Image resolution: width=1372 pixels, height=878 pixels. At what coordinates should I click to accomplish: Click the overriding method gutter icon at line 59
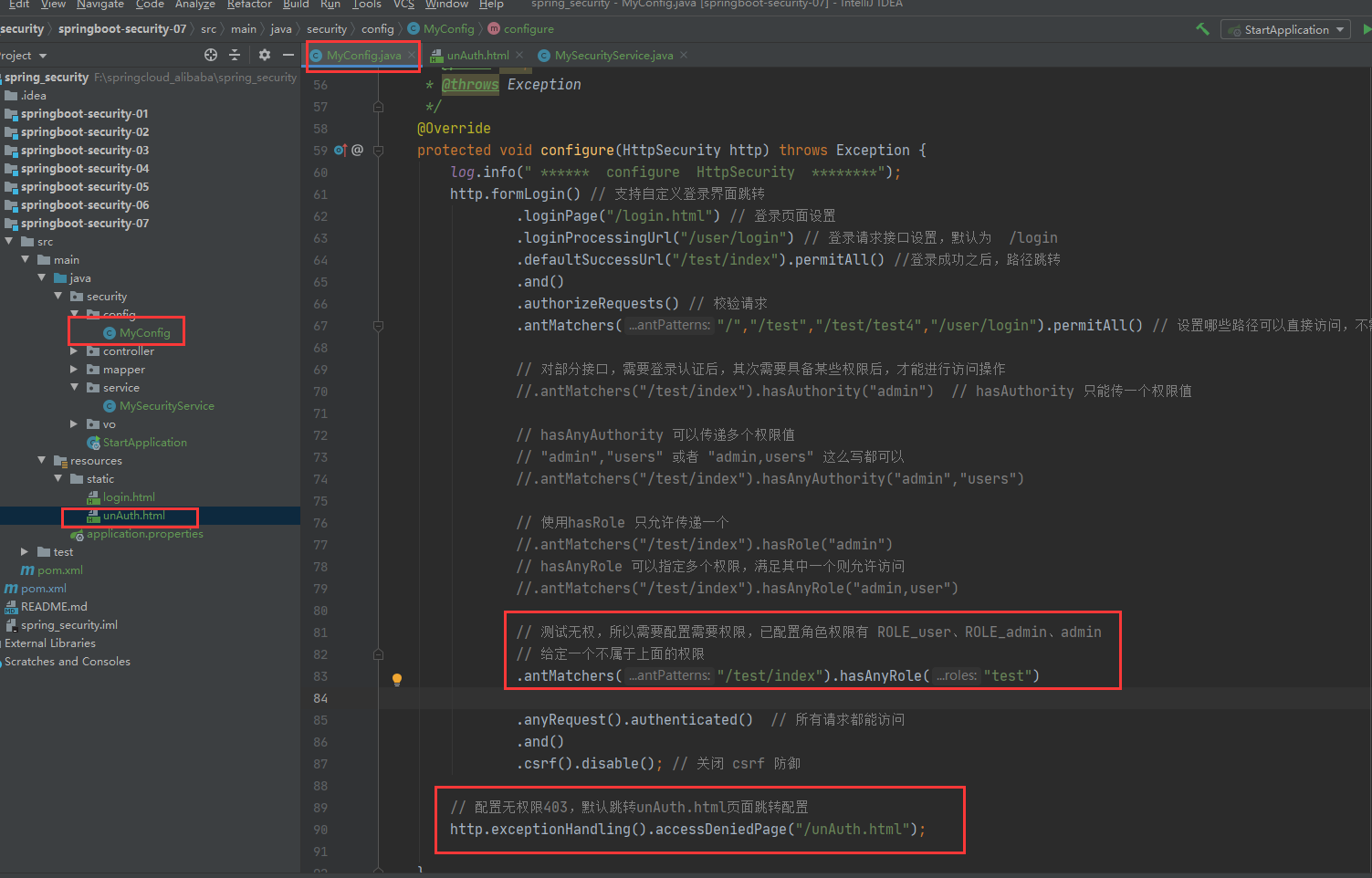[340, 150]
